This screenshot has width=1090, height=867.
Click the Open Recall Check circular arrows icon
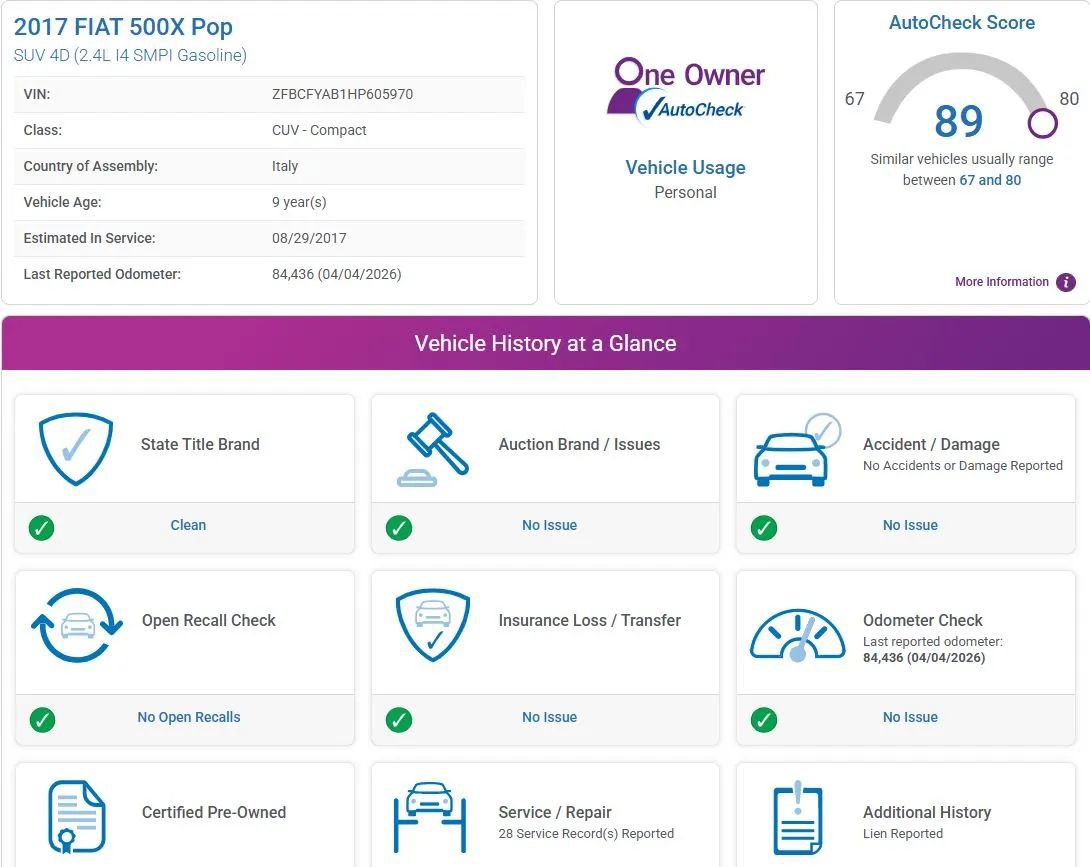[x=76, y=625]
